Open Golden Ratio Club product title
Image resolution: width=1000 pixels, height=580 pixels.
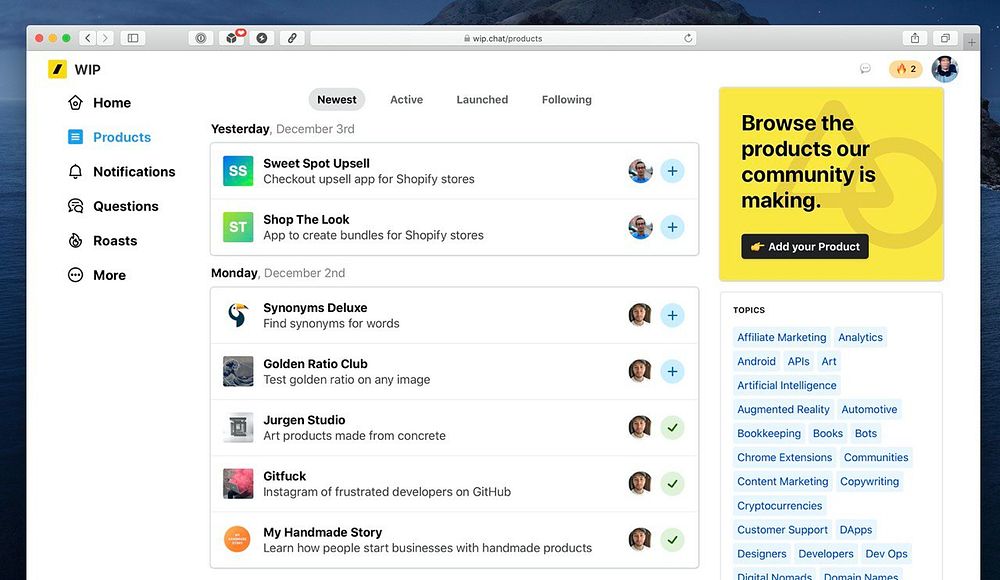tap(315, 364)
